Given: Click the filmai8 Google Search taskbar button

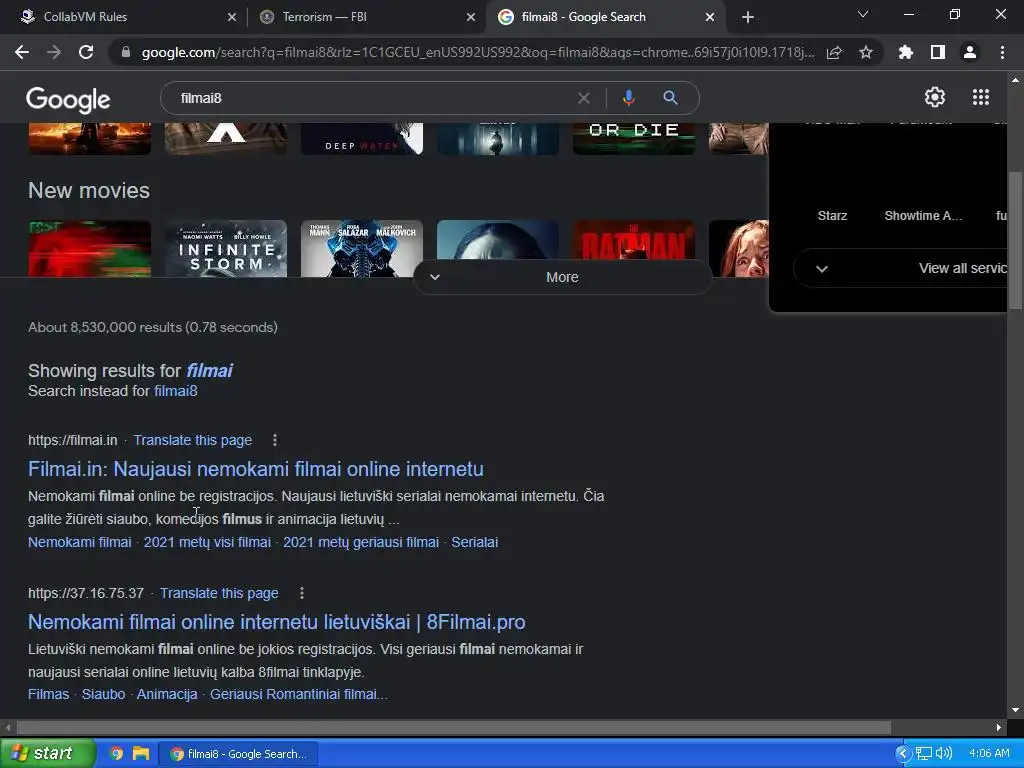Looking at the screenshot, I should [x=239, y=754].
